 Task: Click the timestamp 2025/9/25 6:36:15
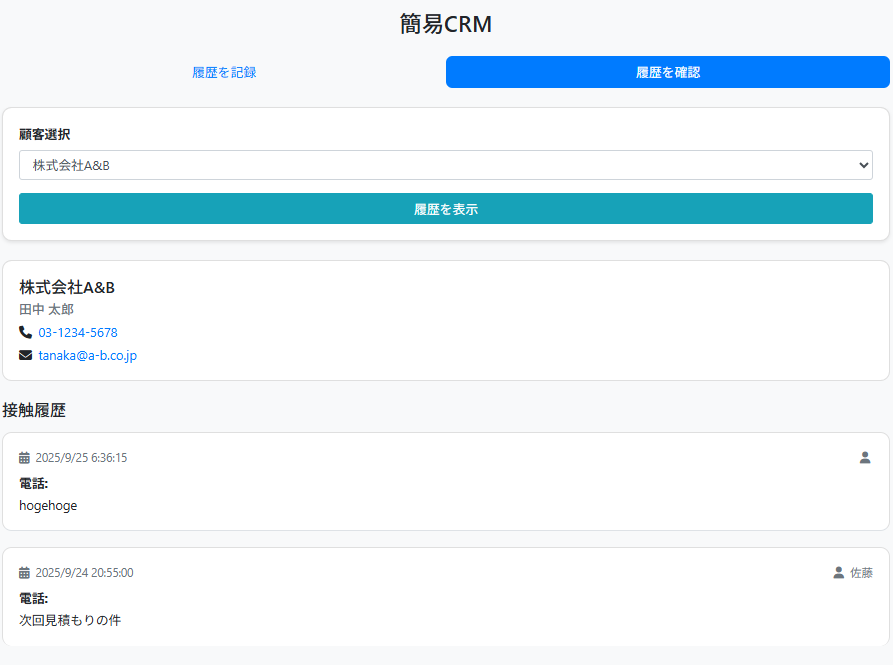click(81, 458)
